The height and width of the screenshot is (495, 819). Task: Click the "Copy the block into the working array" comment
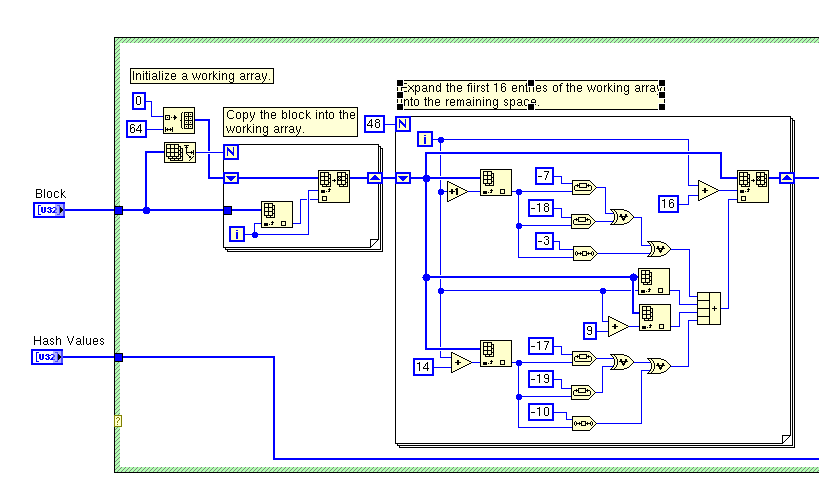coord(290,122)
